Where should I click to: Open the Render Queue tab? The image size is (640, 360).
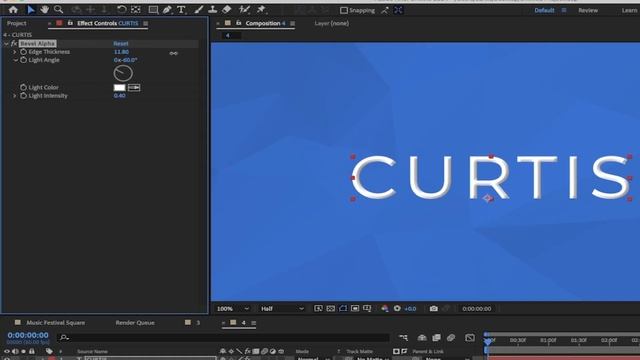tap(135, 322)
